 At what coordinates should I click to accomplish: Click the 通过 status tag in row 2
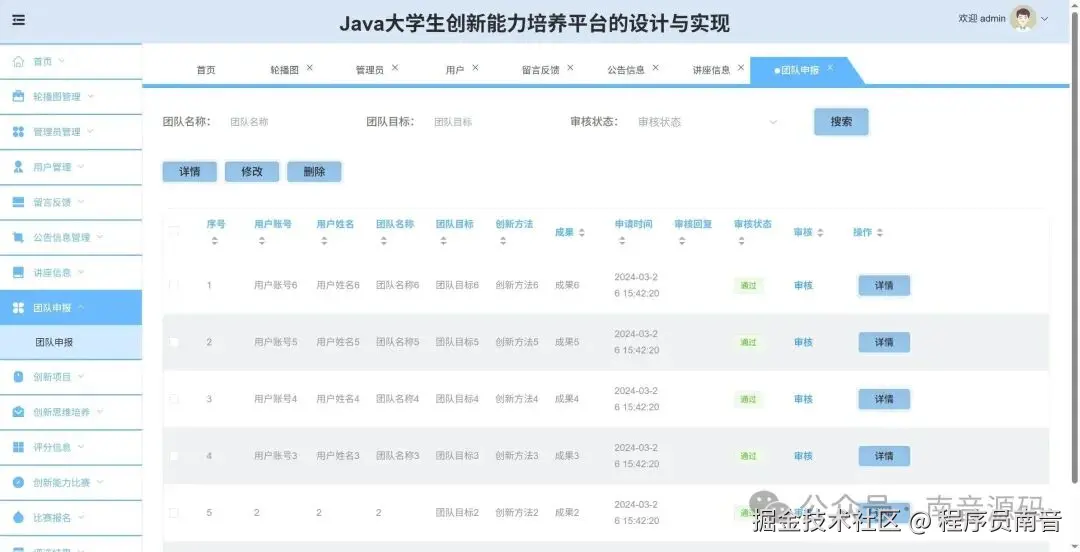(748, 343)
